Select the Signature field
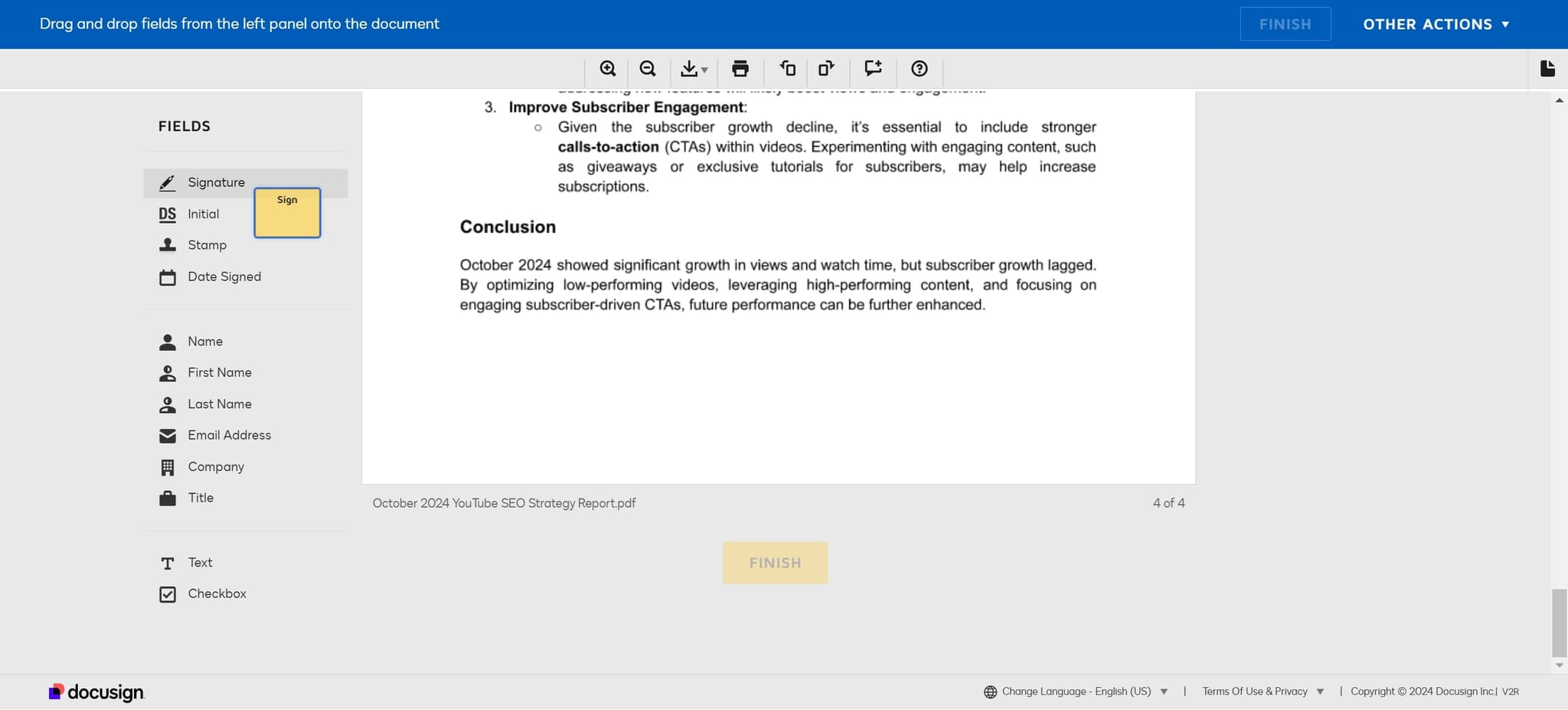This screenshot has height=710, width=1568. click(216, 182)
